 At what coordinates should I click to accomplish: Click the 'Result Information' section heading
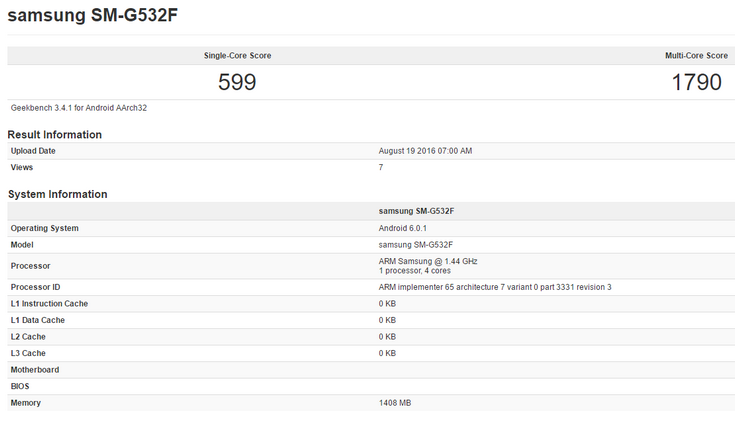click(54, 135)
